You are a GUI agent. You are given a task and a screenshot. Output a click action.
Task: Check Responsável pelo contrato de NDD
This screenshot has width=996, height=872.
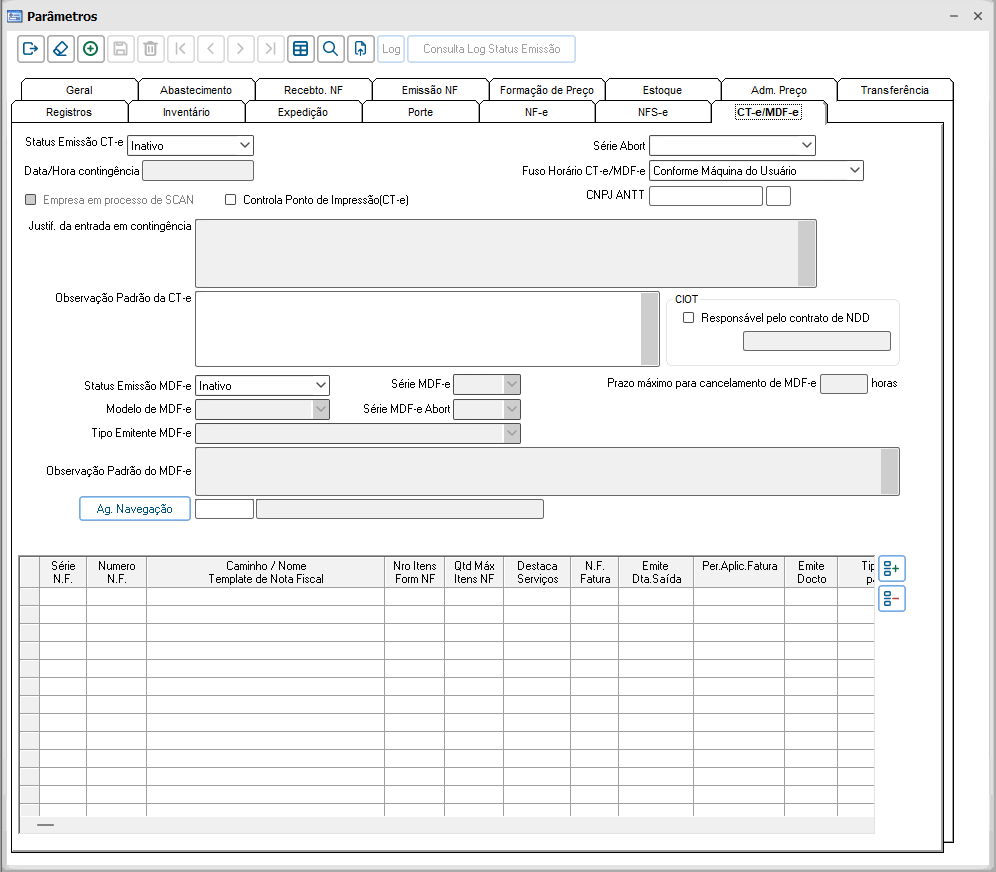(688, 318)
